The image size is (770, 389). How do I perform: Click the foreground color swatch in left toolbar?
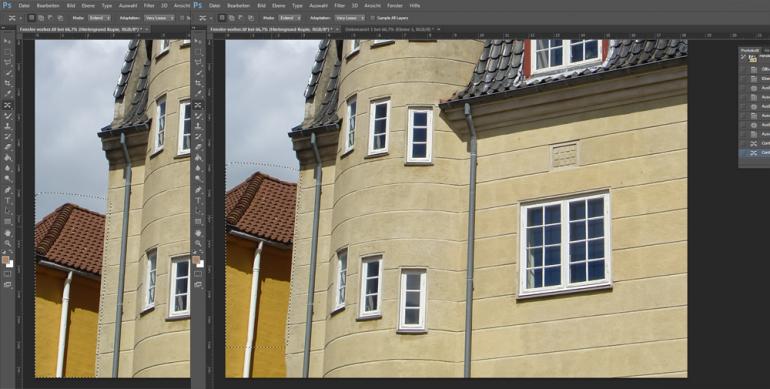[6, 260]
